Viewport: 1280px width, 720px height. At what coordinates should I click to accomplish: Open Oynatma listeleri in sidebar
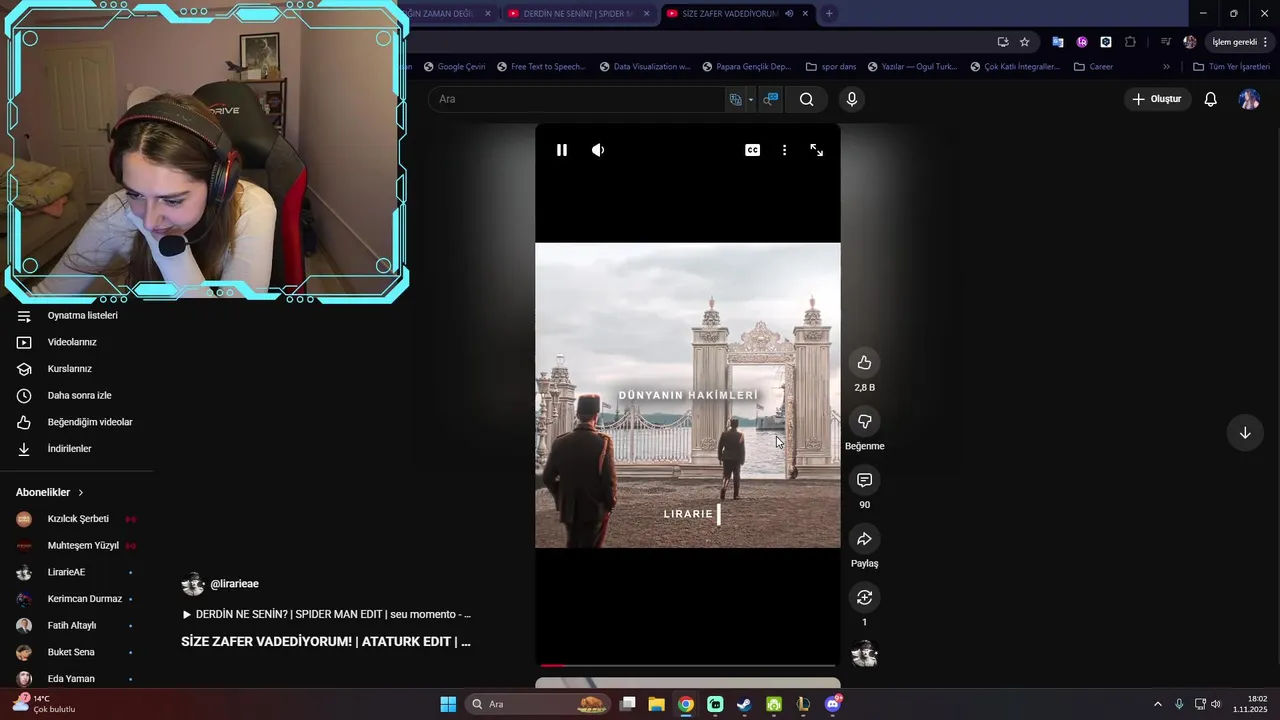77,316
